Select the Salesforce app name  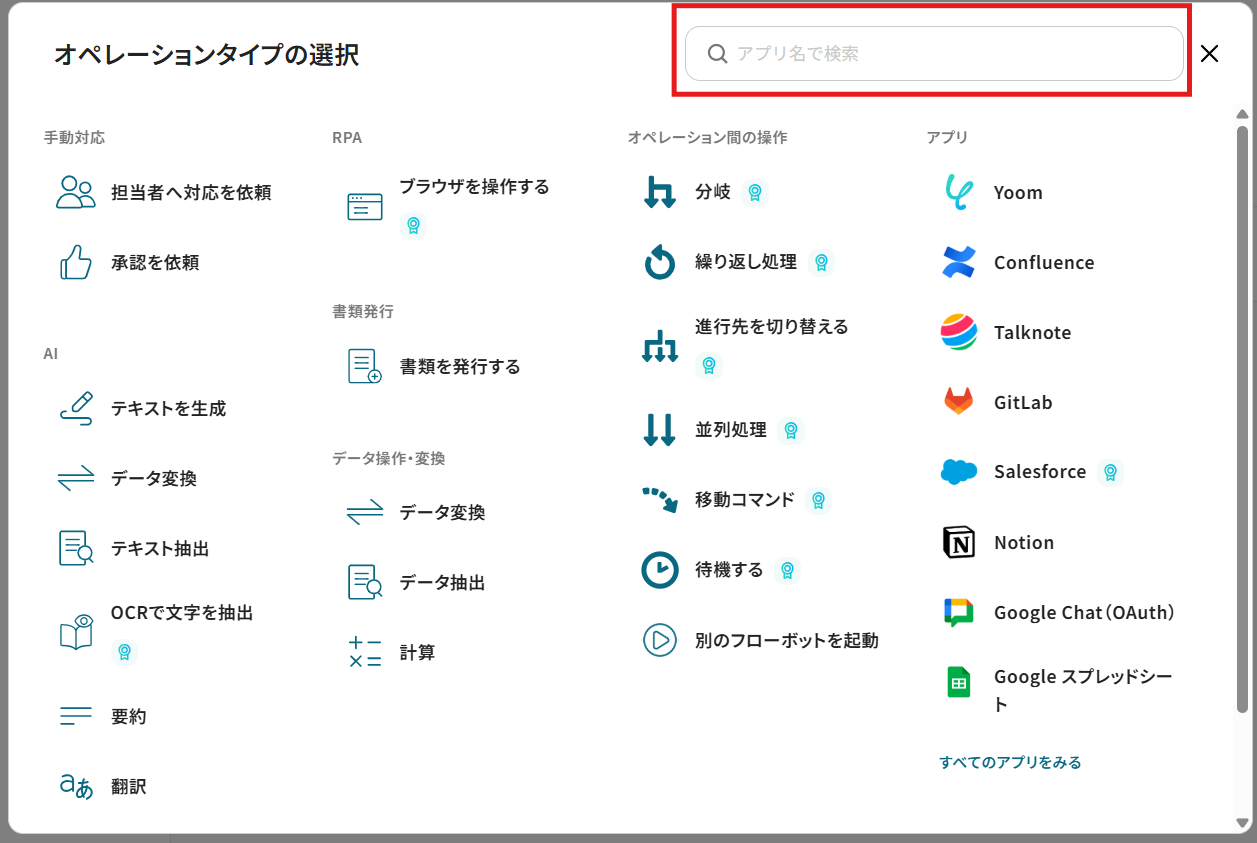(x=1040, y=471)
